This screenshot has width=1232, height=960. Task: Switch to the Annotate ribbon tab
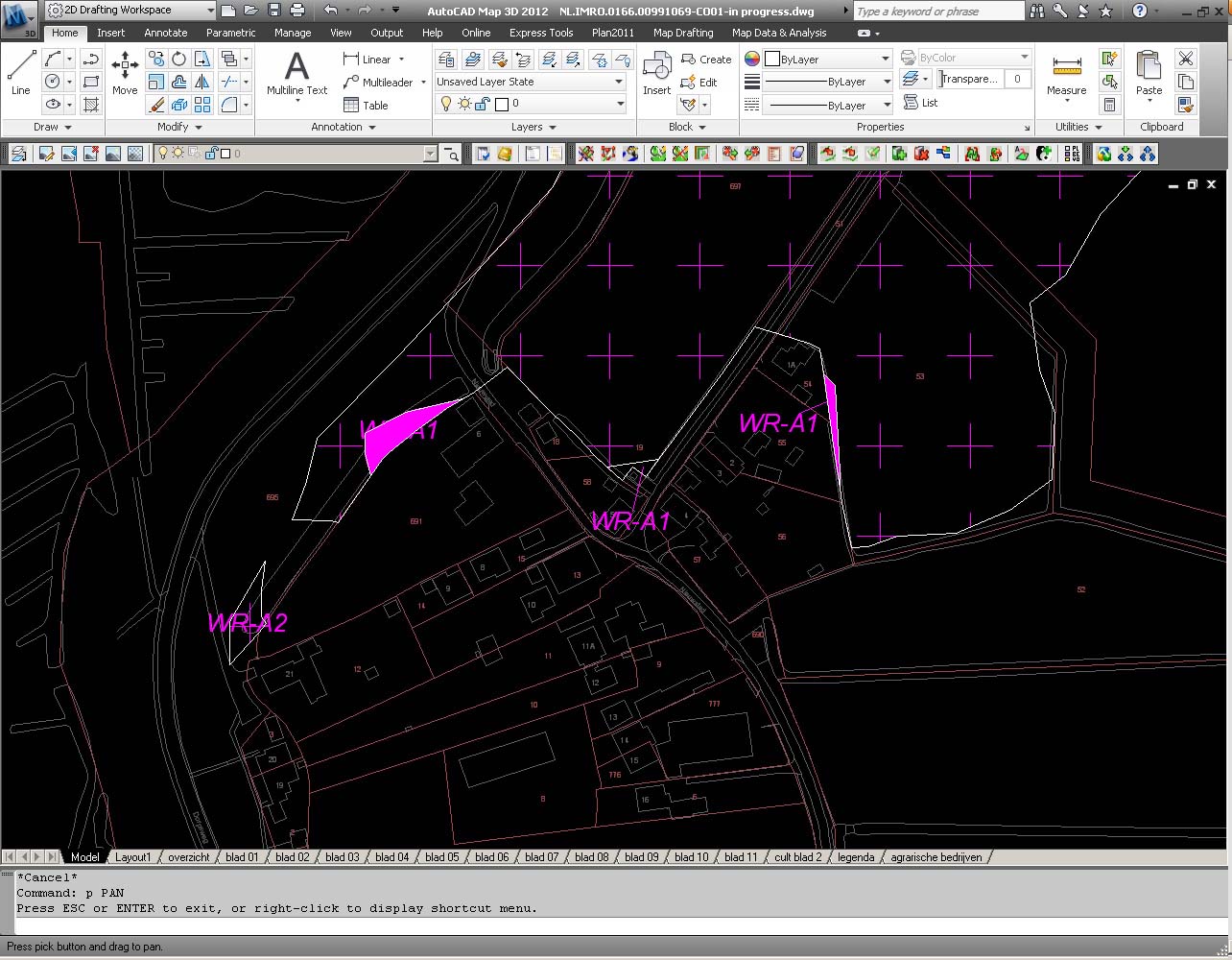[166, 33]
